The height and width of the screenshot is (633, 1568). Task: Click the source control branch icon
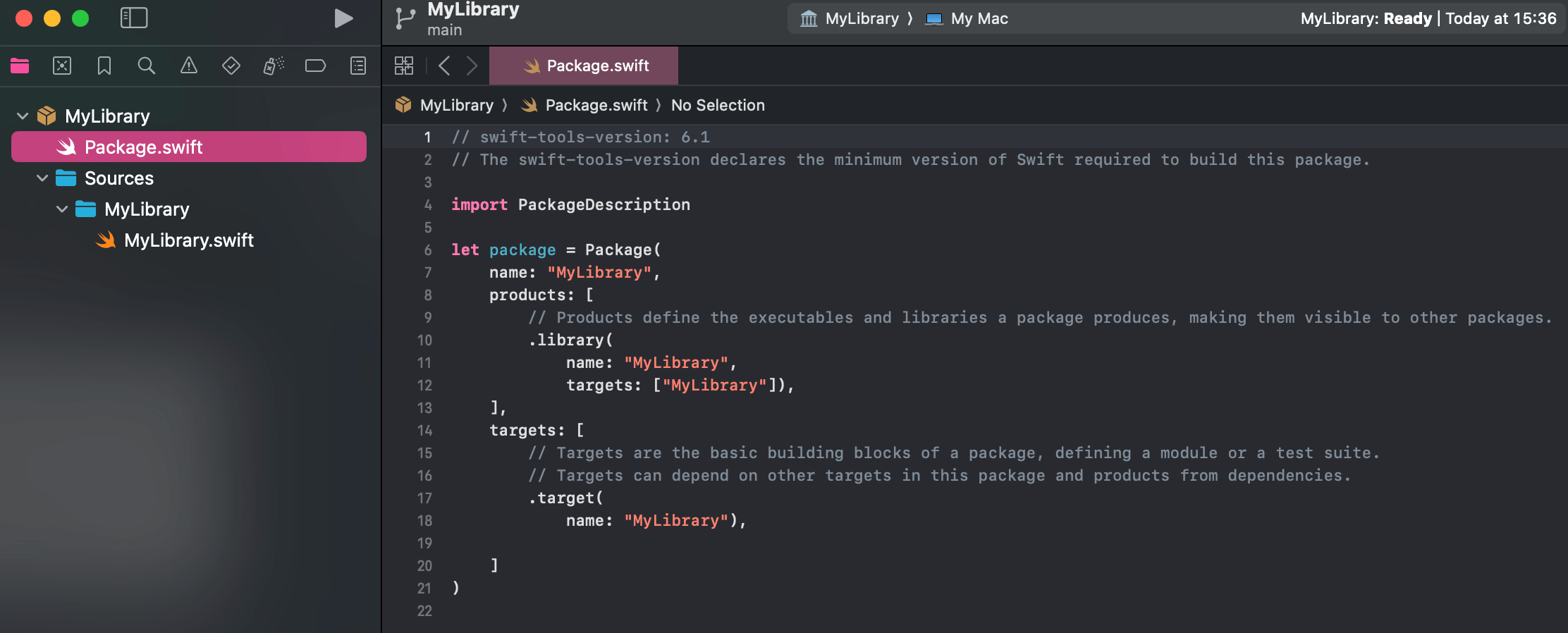click(405, 18)
